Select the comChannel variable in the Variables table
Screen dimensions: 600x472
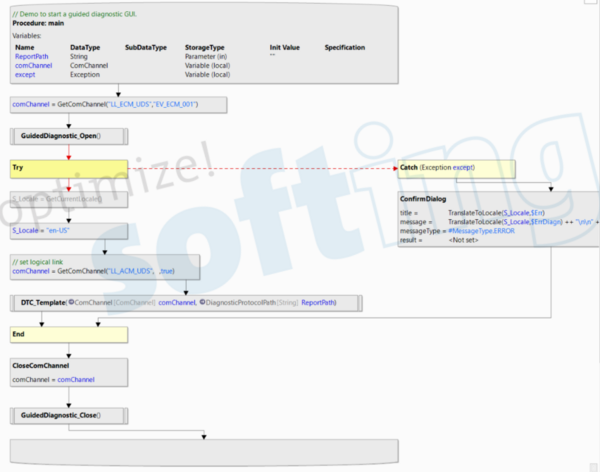click(34, 65)
